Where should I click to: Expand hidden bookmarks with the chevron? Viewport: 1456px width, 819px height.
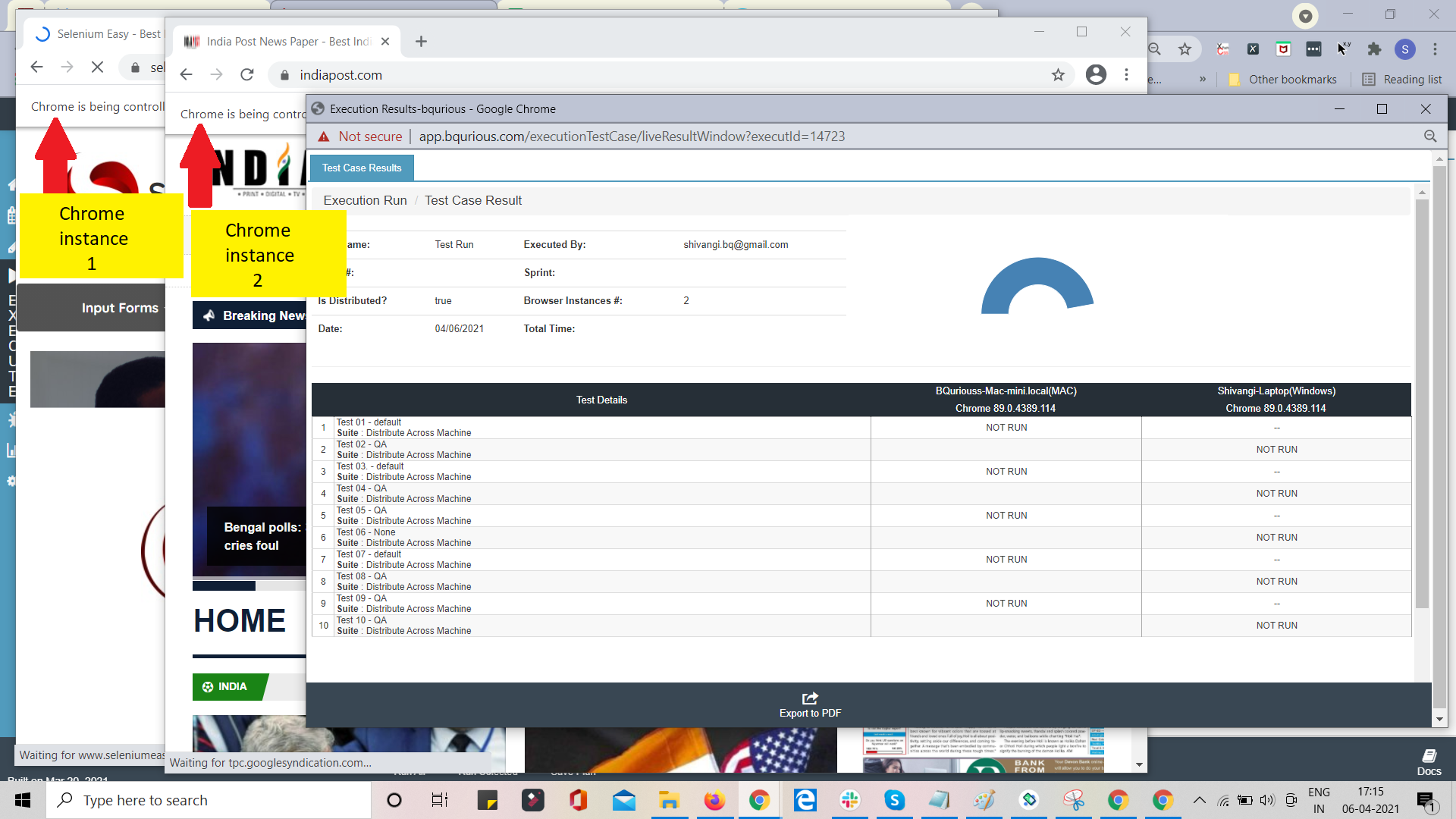click(1203, 80)
